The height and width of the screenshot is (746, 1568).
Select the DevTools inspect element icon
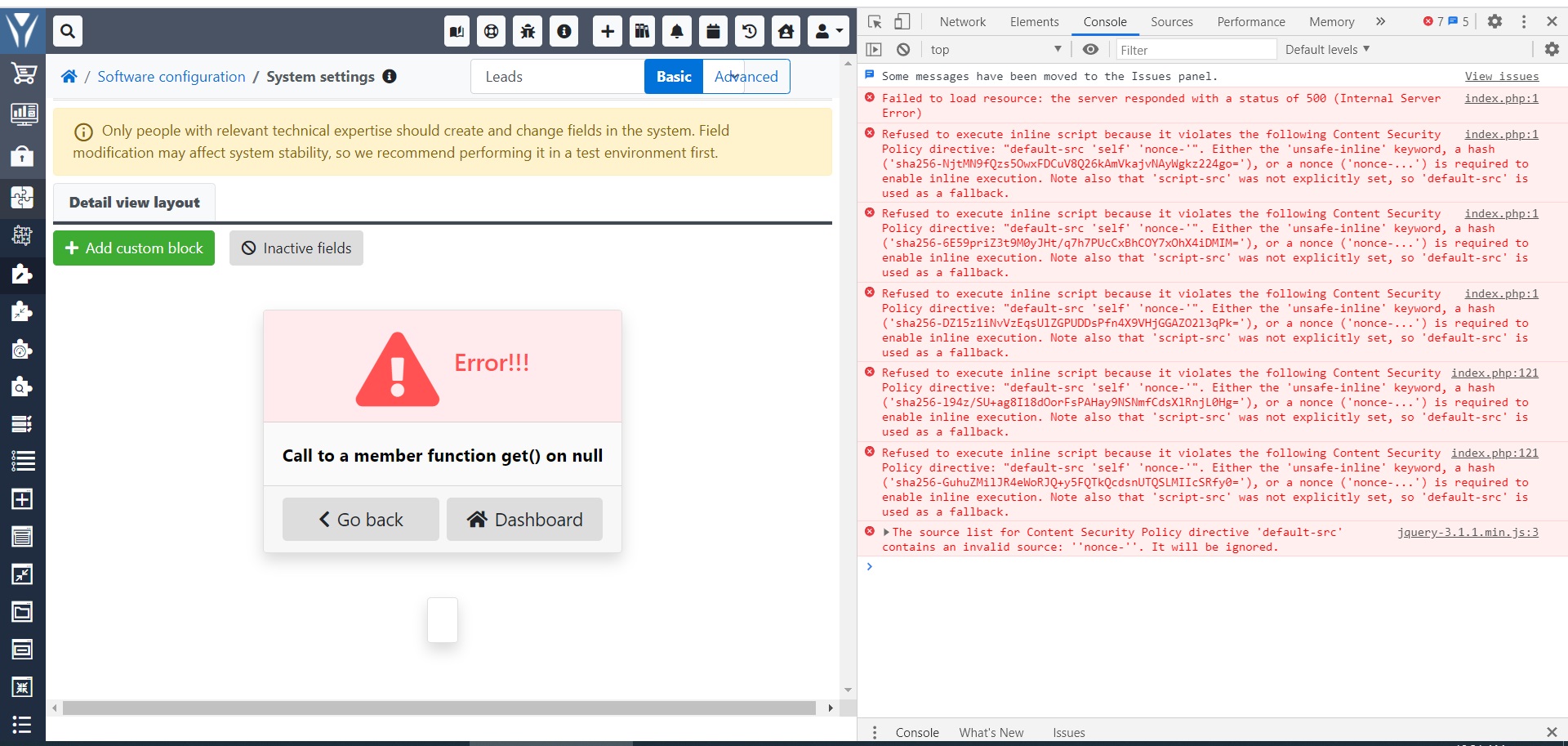[x=875, y=22]
